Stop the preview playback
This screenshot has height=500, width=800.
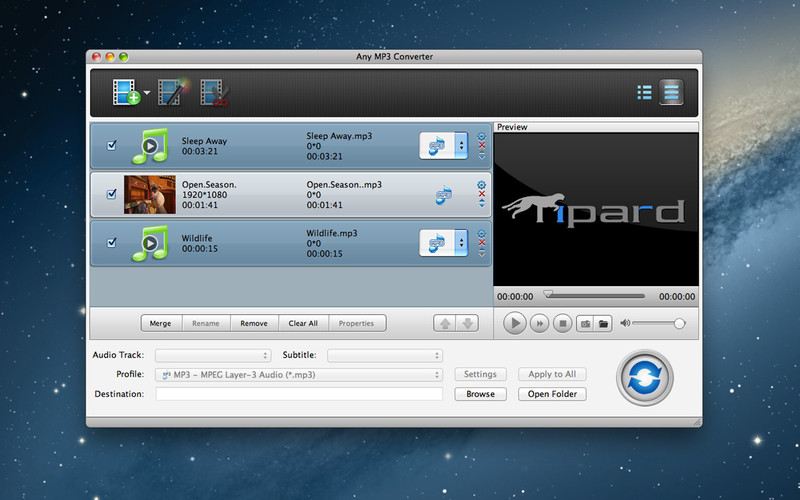(563, 323)
